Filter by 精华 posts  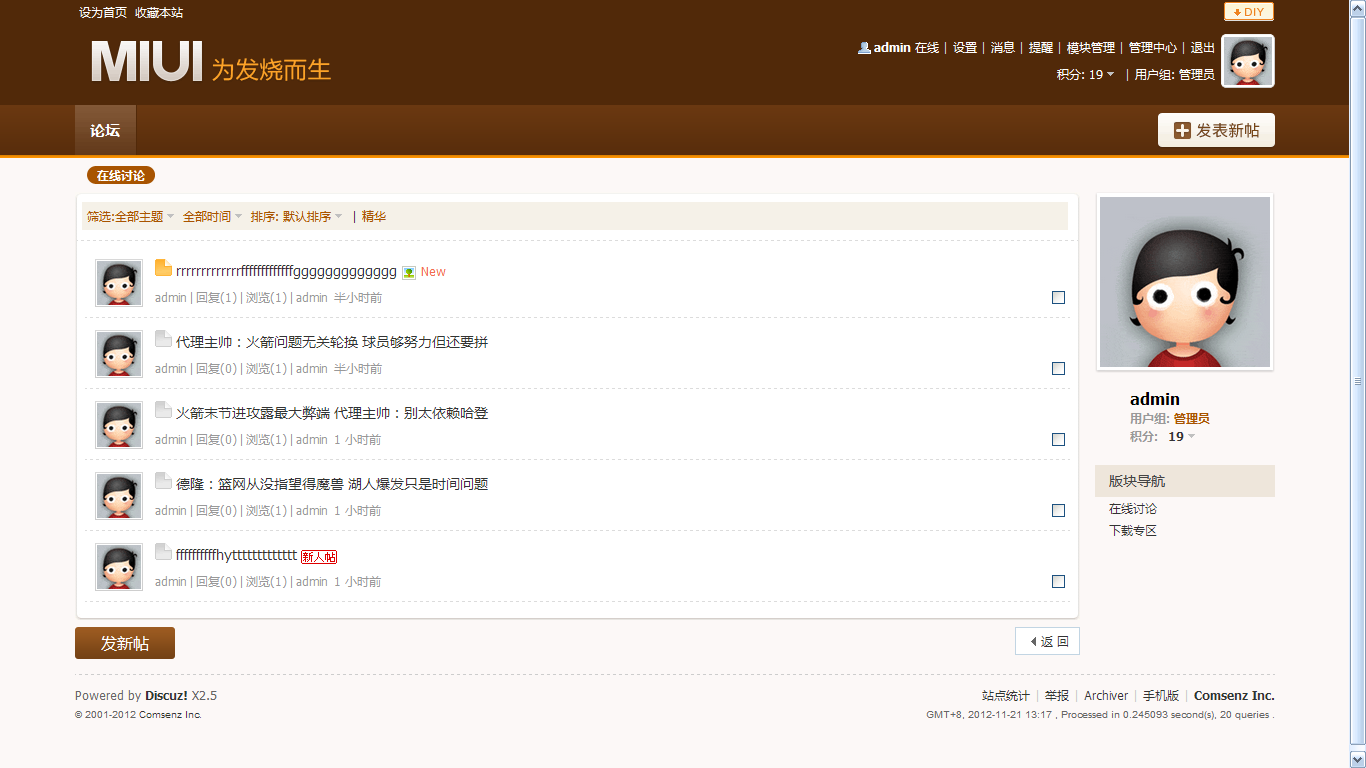pyautogui.click(x=374, y=216)
